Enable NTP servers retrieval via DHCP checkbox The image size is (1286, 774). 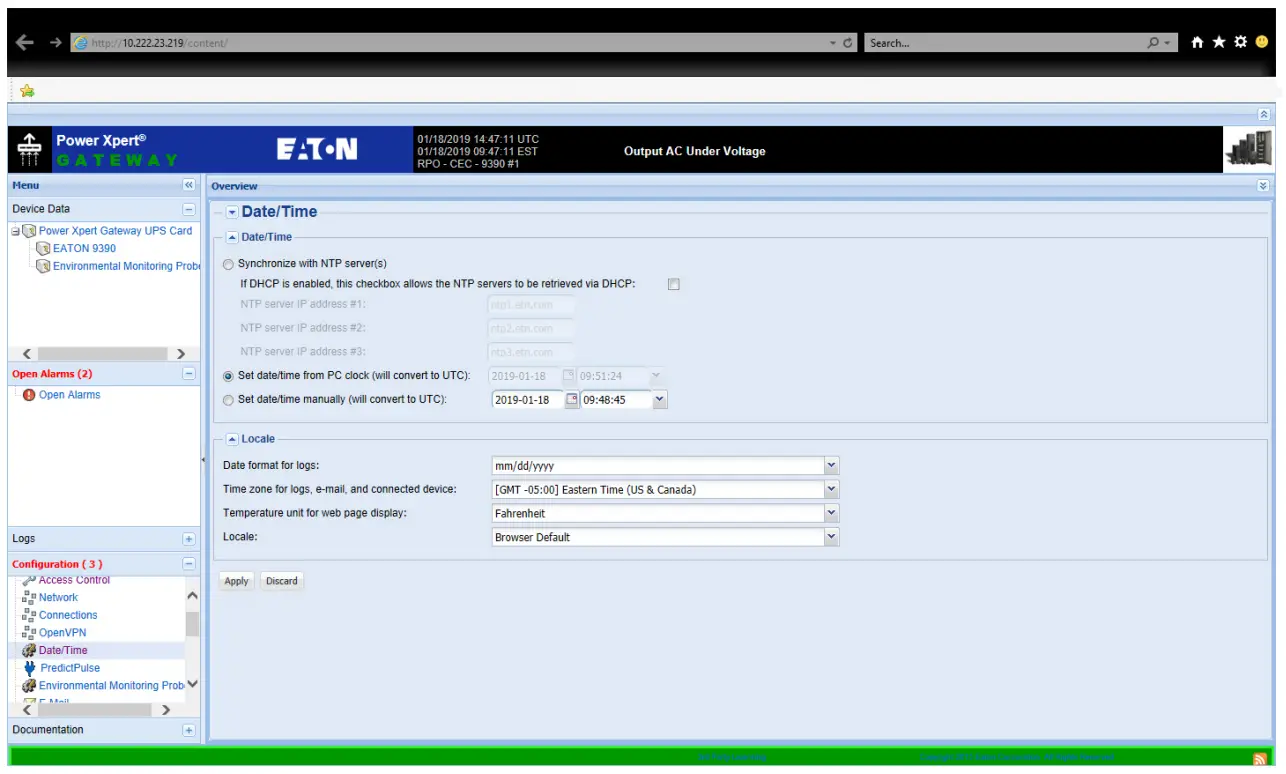click(674, 284)
